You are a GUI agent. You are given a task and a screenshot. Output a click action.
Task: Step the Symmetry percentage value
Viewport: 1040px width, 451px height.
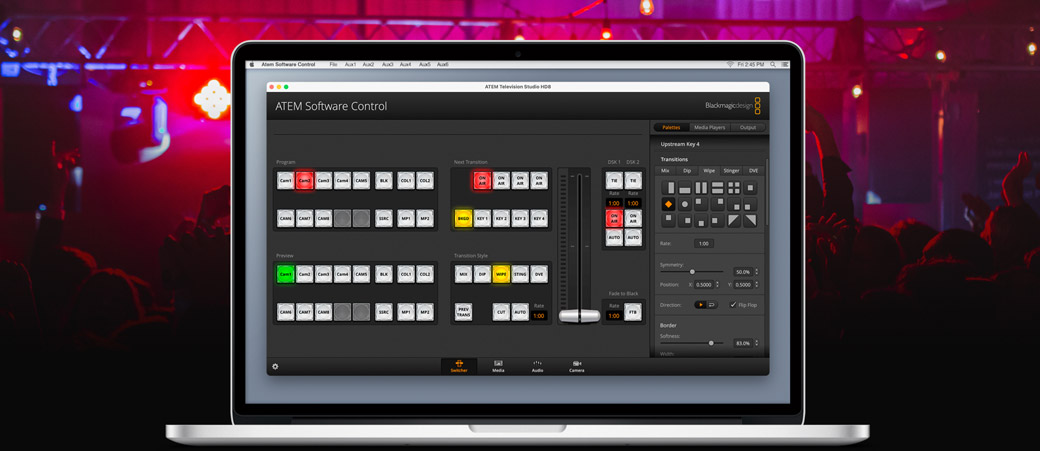(x=756, y=272)
